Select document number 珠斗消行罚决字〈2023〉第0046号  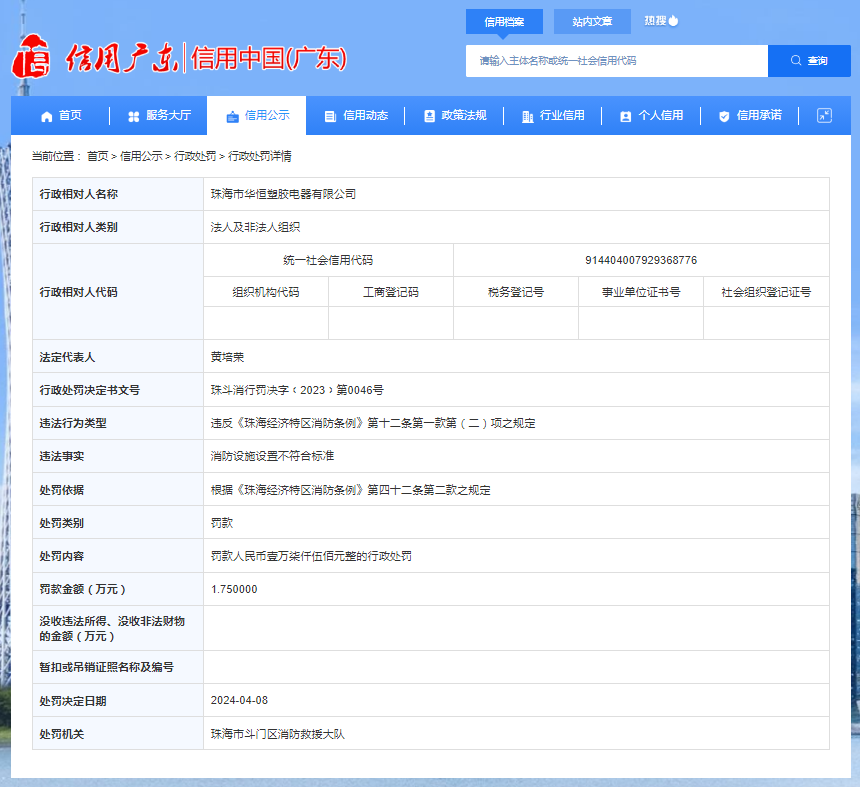point(297,390)
